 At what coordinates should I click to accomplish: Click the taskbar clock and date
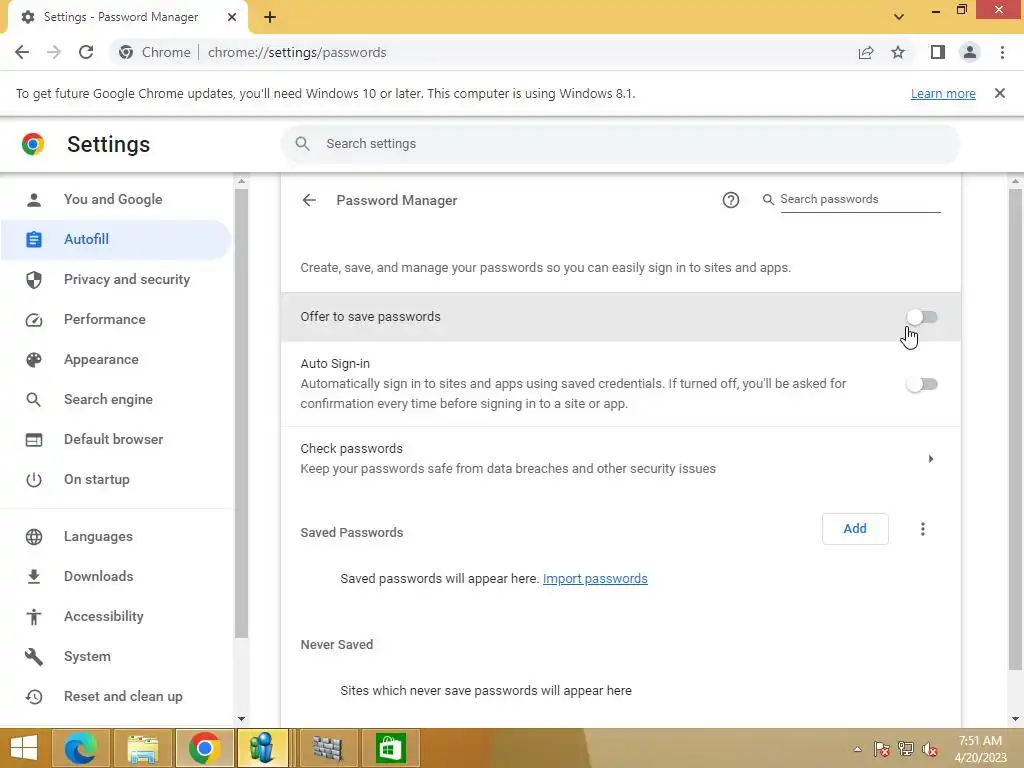pos(980,749)
